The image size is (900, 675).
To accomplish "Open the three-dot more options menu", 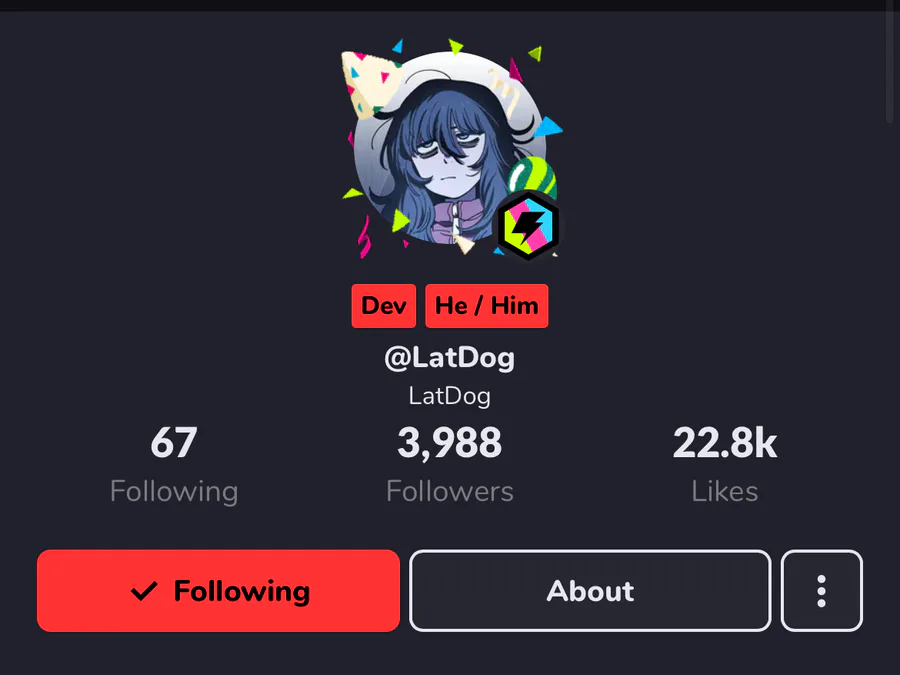I will pyautogui.click(x=821, y=591).
